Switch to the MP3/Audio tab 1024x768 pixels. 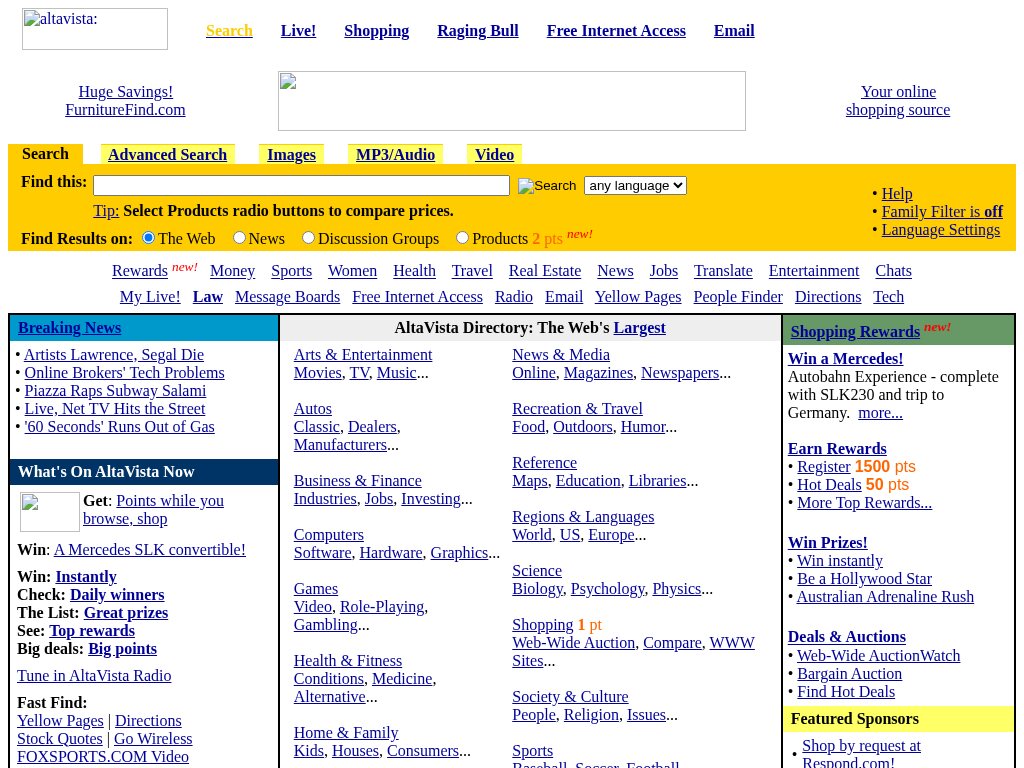[395, 155]
